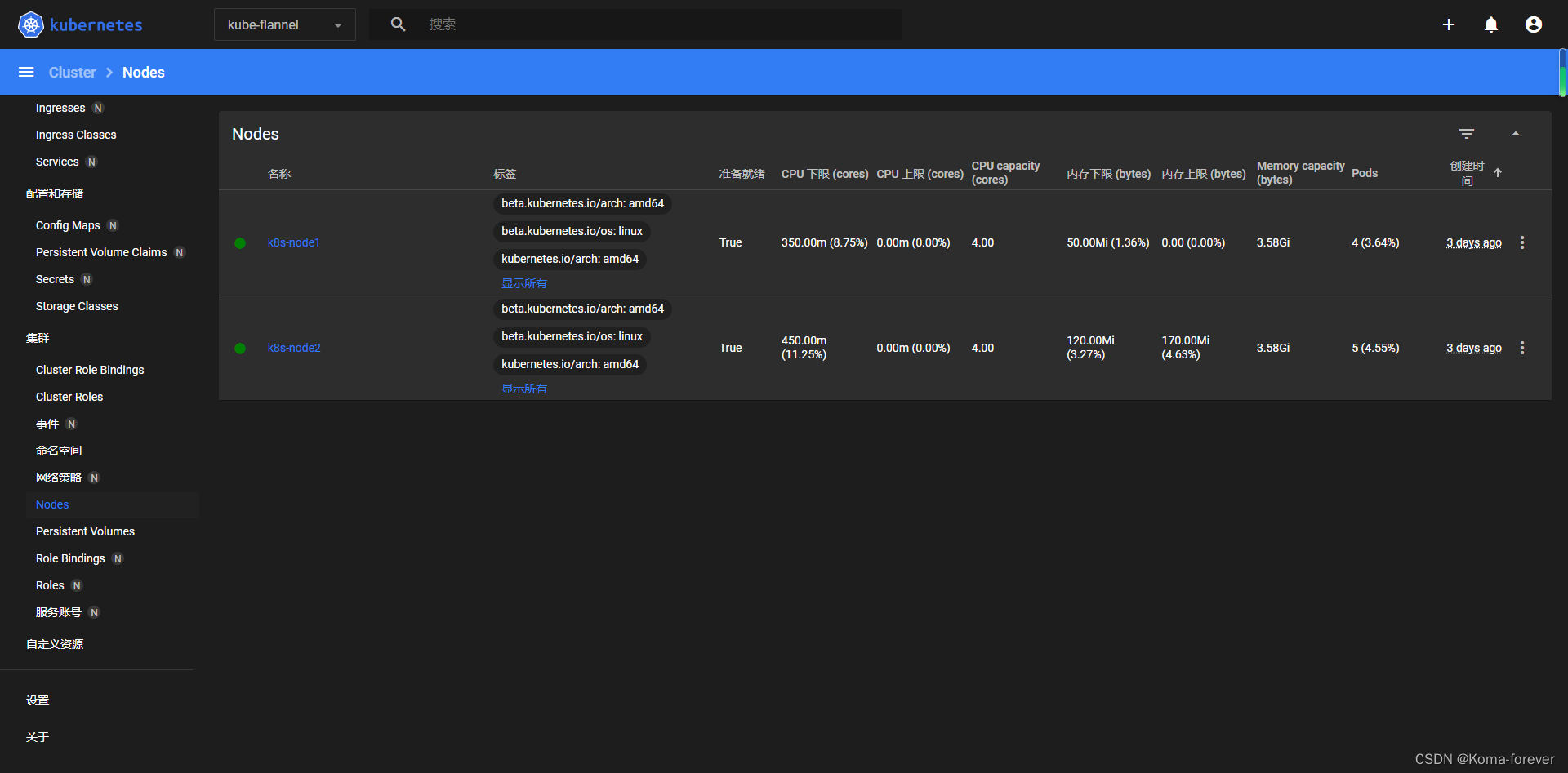Open Persistent Volumes in sidebar
Viewport: 1568px width, 773px height.
tap(85, 531)
